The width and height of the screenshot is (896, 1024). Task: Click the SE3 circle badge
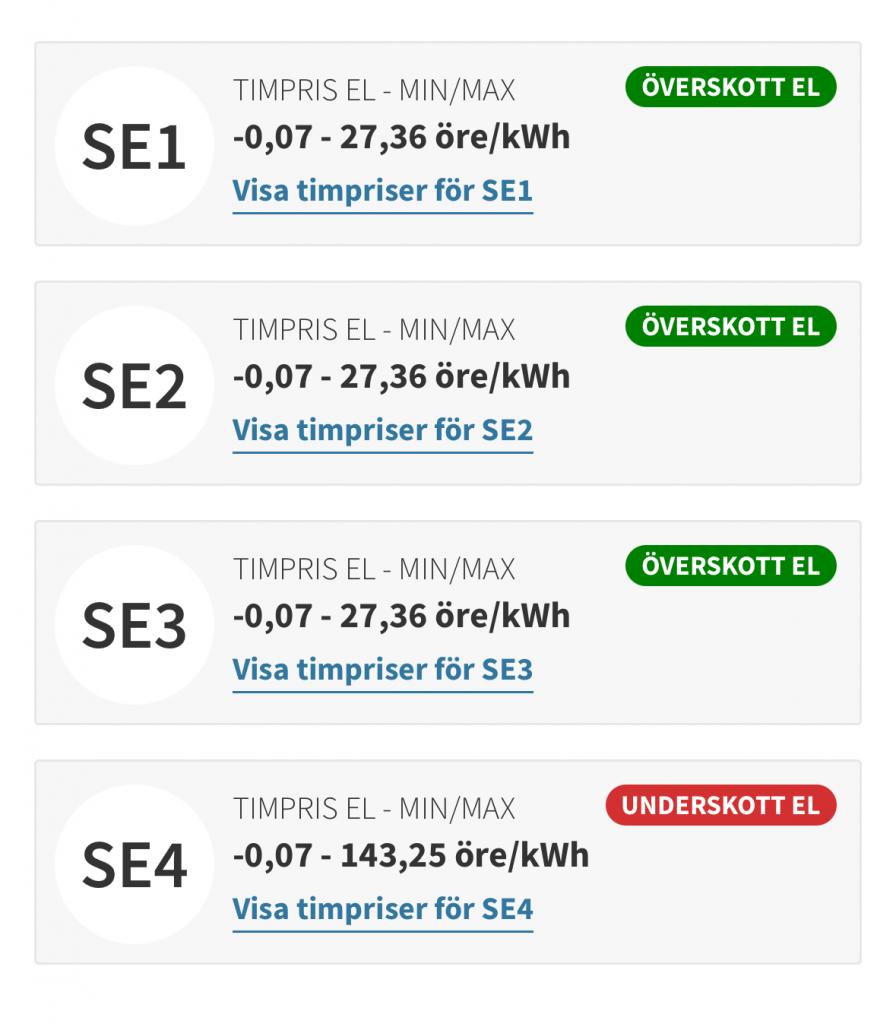[x=134, y=625]
